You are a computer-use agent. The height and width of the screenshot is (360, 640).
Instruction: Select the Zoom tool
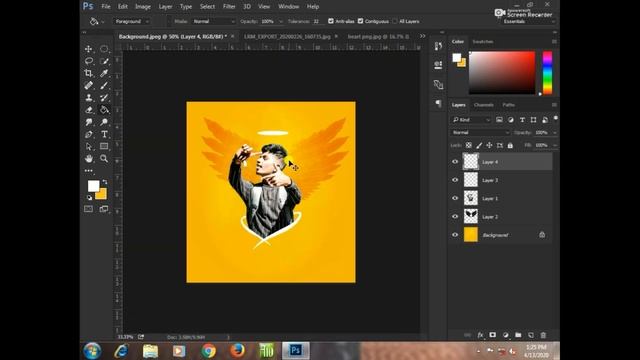click(x=104, y=159)
